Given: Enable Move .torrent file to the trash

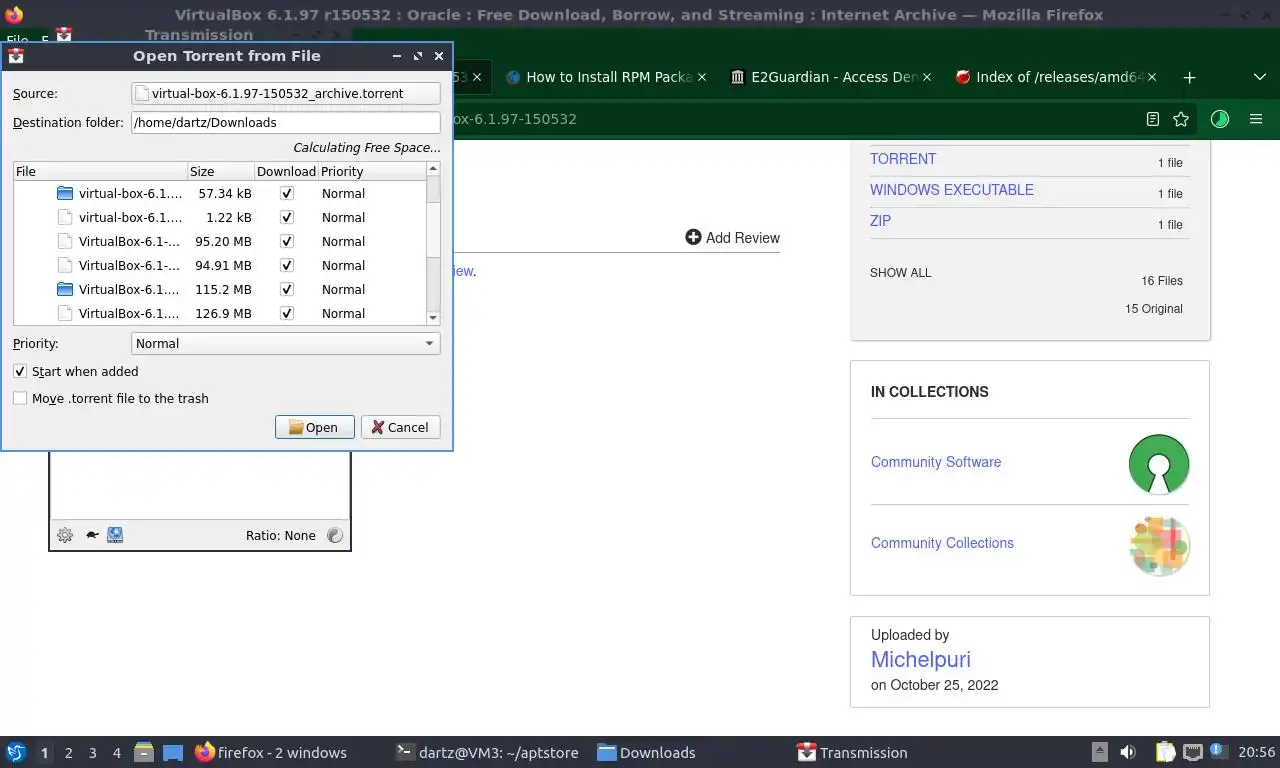Looking at the screenshot, I should pyautogui.click(x=20, y=398).
